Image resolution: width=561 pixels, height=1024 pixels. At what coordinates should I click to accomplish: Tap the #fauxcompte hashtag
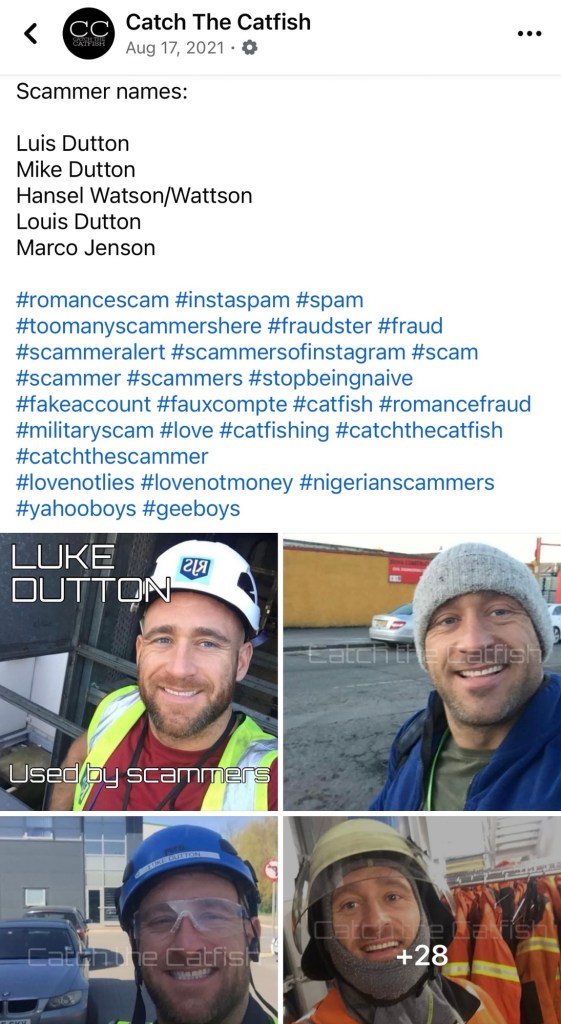pyautogui.click(x=222, y=404)
